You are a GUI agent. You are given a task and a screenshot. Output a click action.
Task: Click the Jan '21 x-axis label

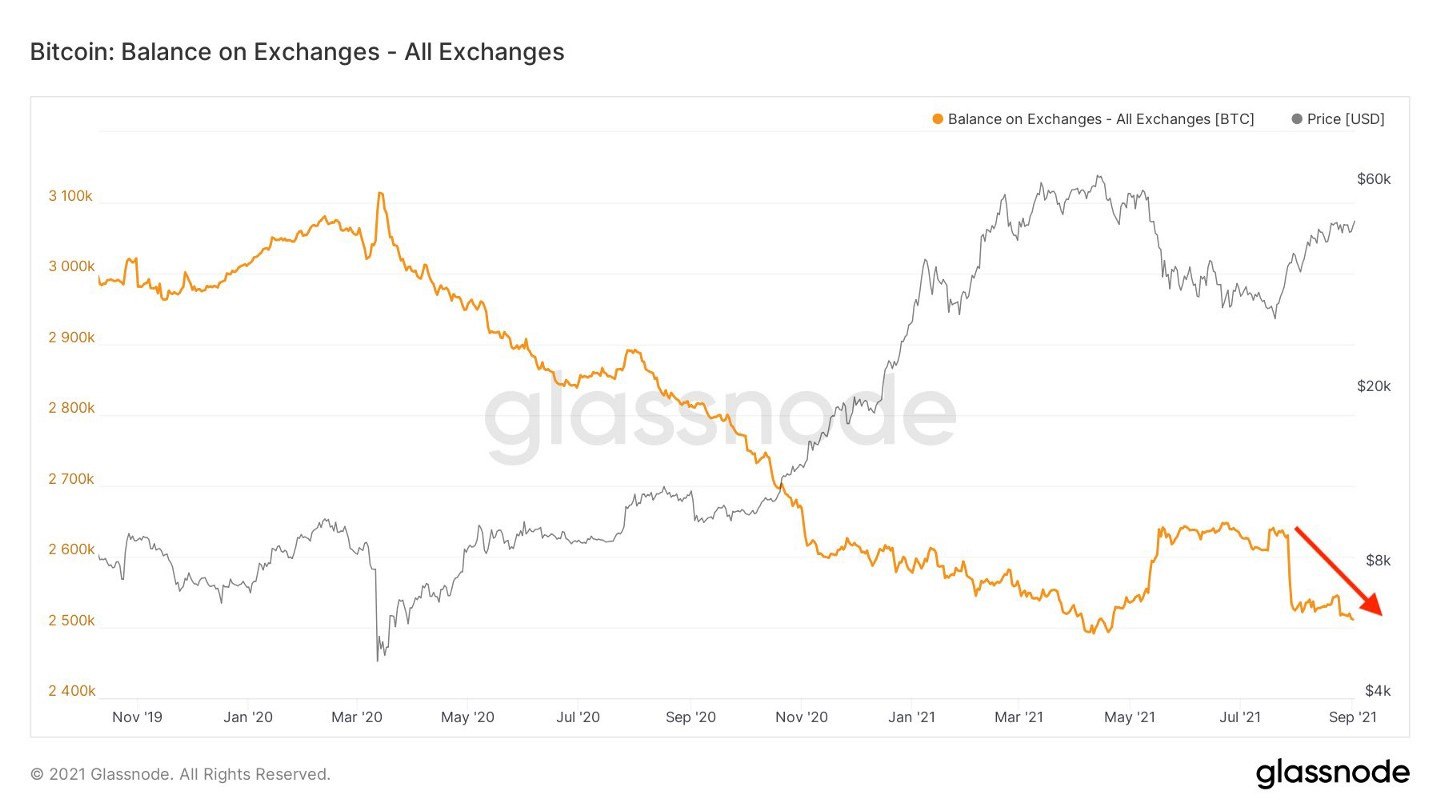[x=912, y=718]
